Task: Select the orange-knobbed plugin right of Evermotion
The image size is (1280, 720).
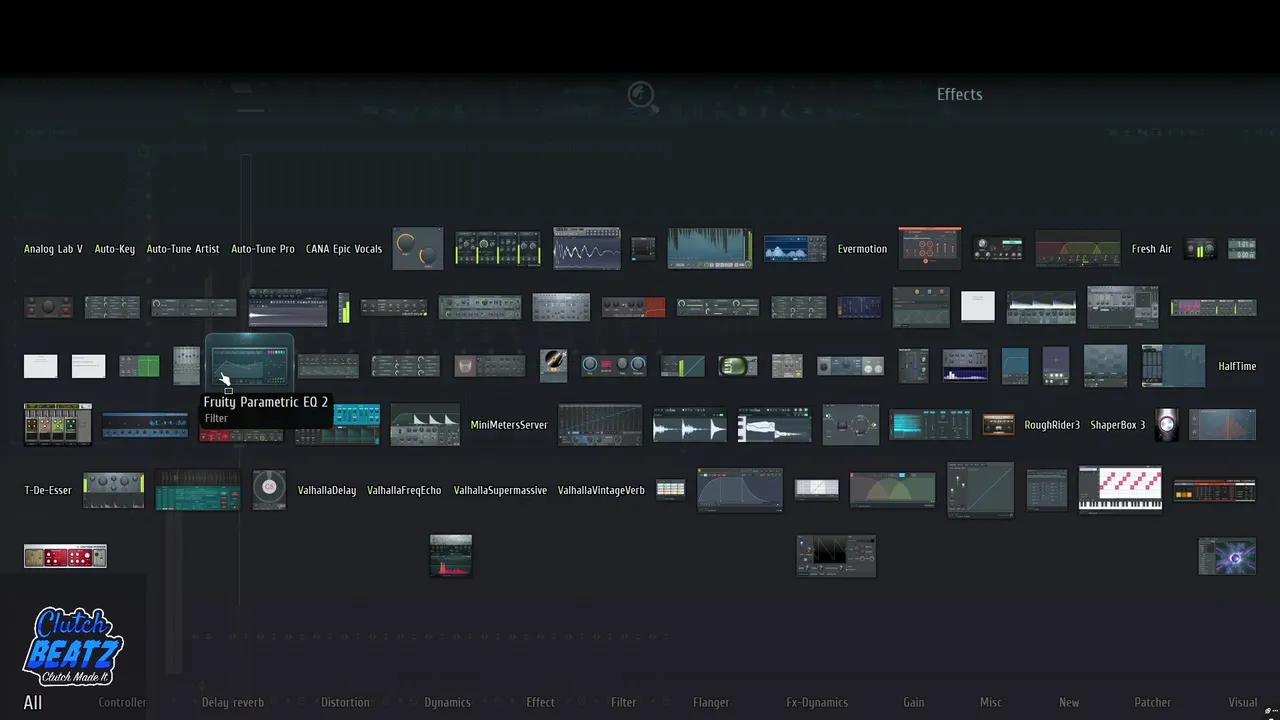Action: coord(930,249)
